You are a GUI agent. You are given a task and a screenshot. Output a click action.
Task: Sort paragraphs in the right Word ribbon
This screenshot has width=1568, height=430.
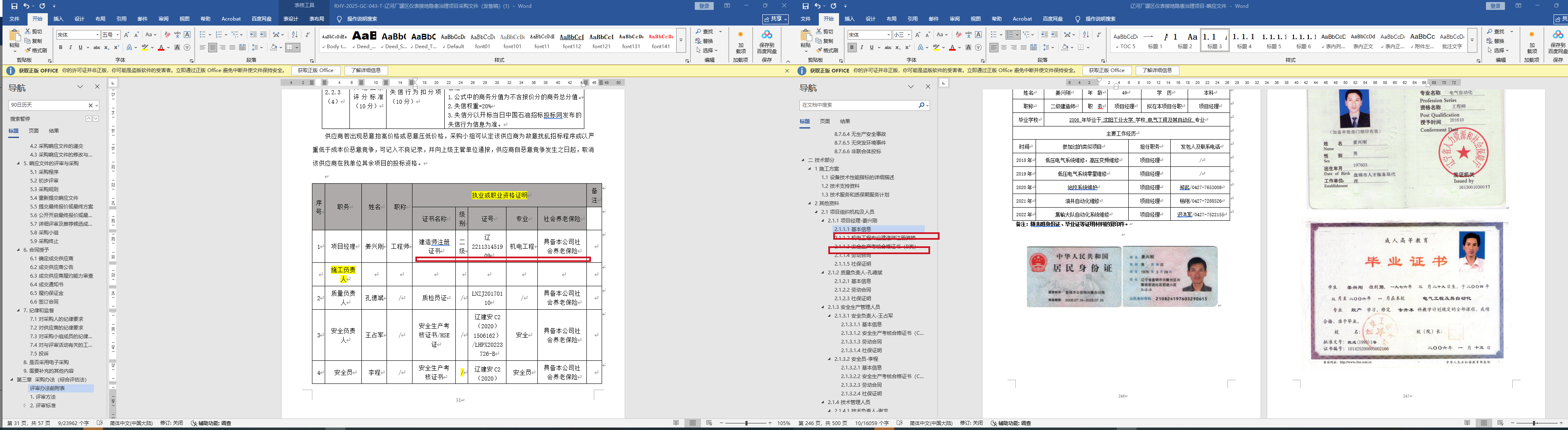point(1086,35)
